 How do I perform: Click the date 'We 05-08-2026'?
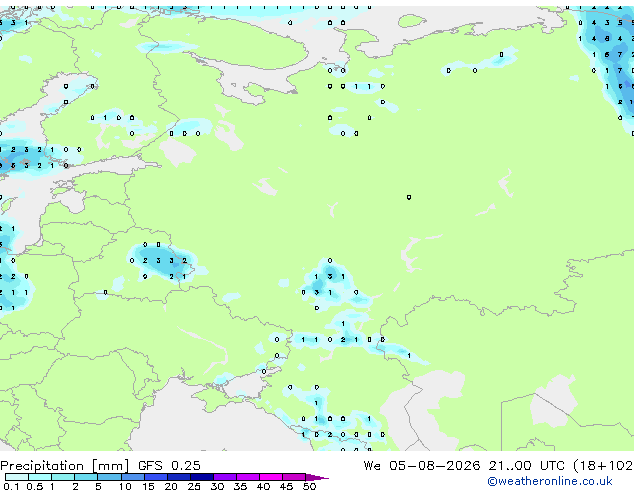tap(422, 465)
